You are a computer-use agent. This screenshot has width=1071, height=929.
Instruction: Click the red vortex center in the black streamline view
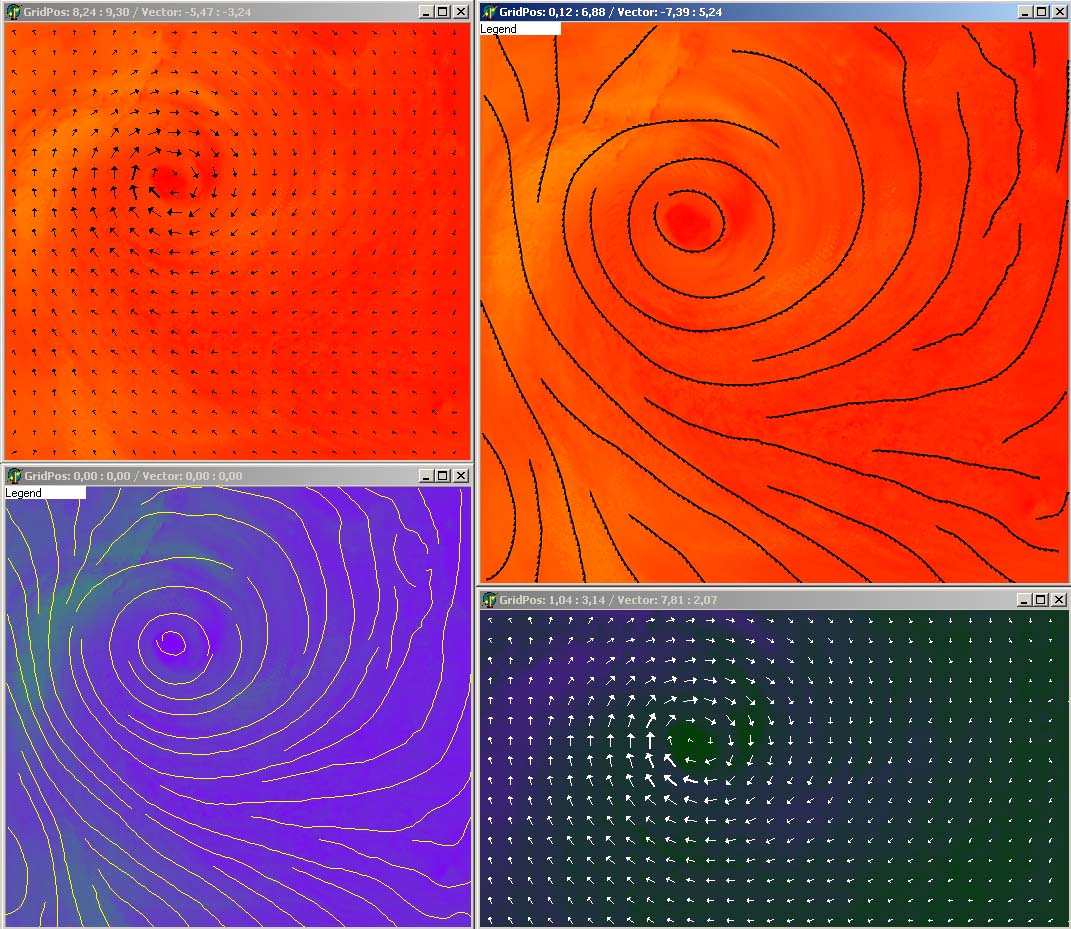click(x=688, y=220)
